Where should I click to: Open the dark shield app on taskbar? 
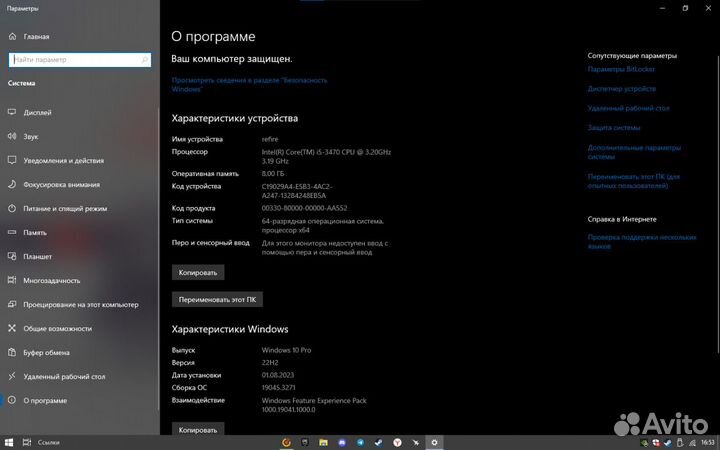[305, 443]
